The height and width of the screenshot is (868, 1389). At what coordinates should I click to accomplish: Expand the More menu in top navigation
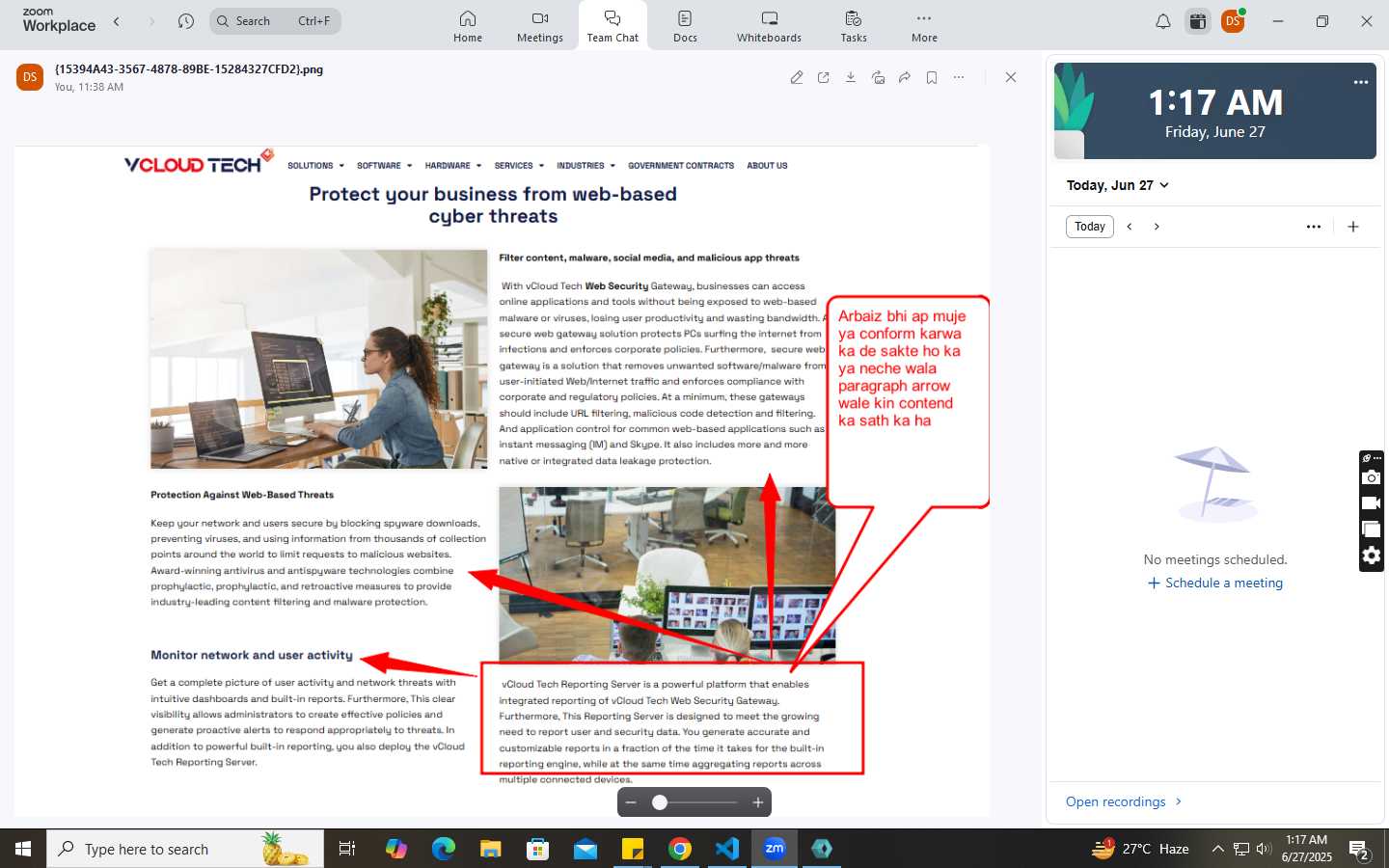[x=924, y=26]
